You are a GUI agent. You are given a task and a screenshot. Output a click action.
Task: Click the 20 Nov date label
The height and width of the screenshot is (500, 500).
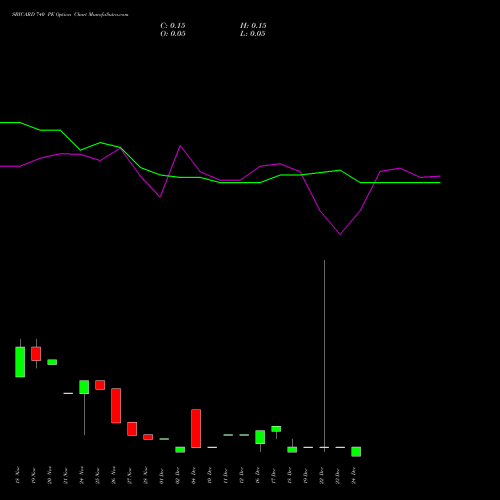pyautogui.click(x=50, y=475)
